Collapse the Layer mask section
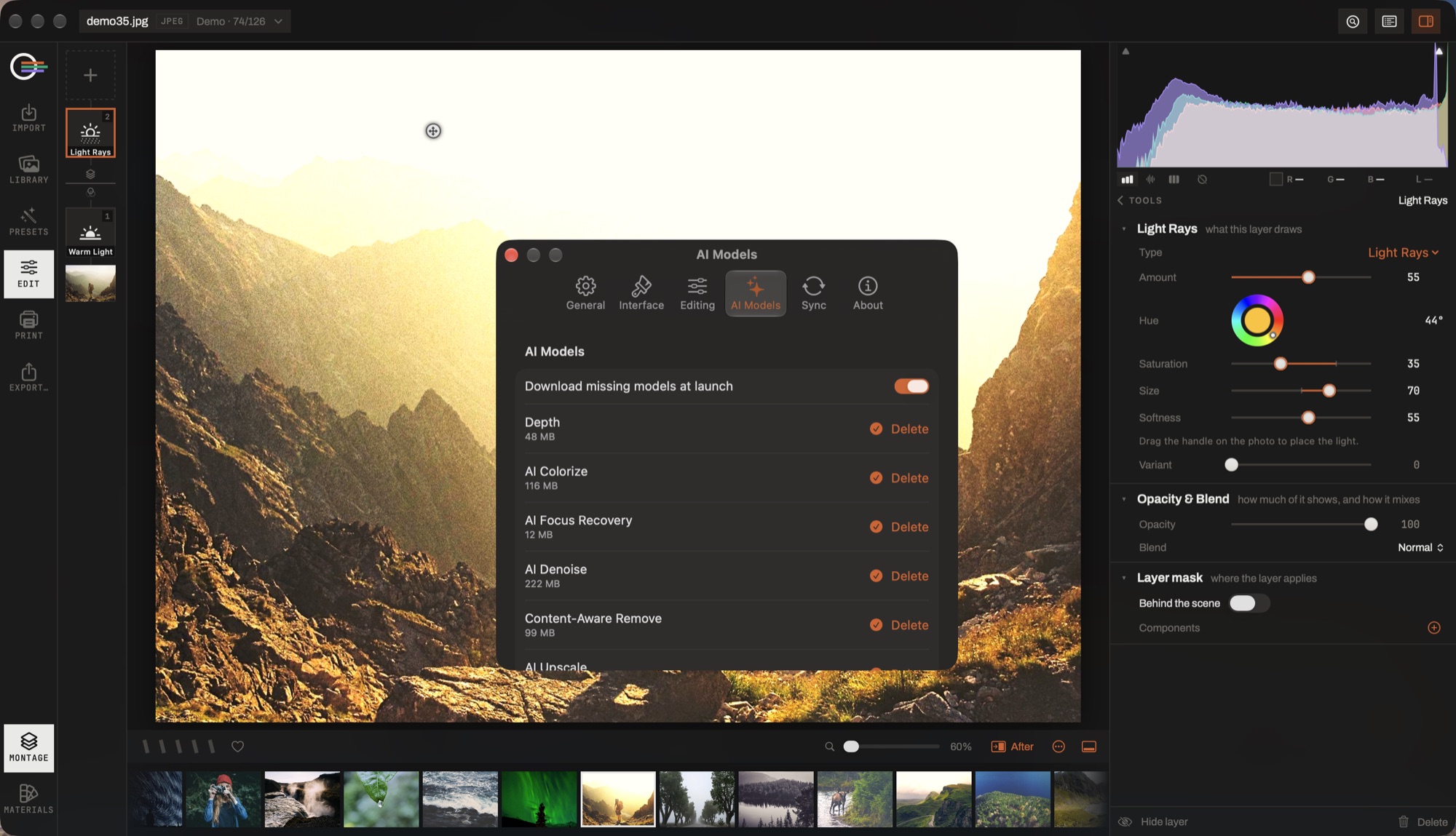This screenshot has height=836, width=1456. pos(1124,578)
